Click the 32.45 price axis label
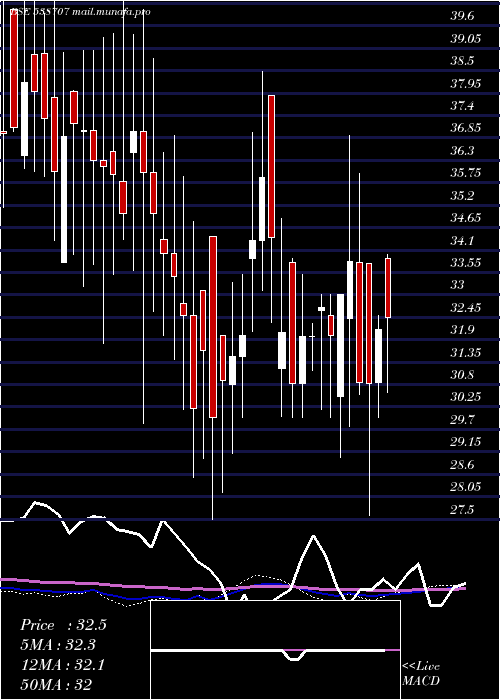Screen dimensions: 500x700 [x=466, y=308]
